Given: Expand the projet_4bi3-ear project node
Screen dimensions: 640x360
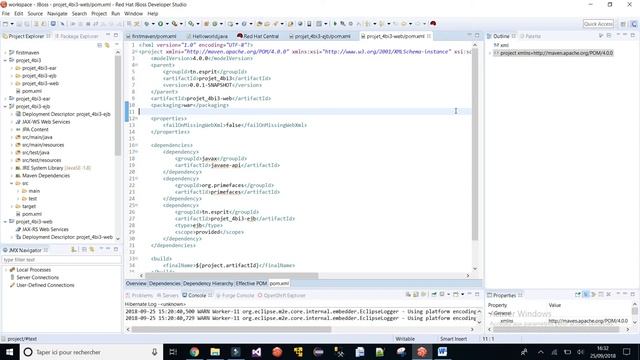Looking at the screenshot, I should pyautogui.click(x=5, y=99).
